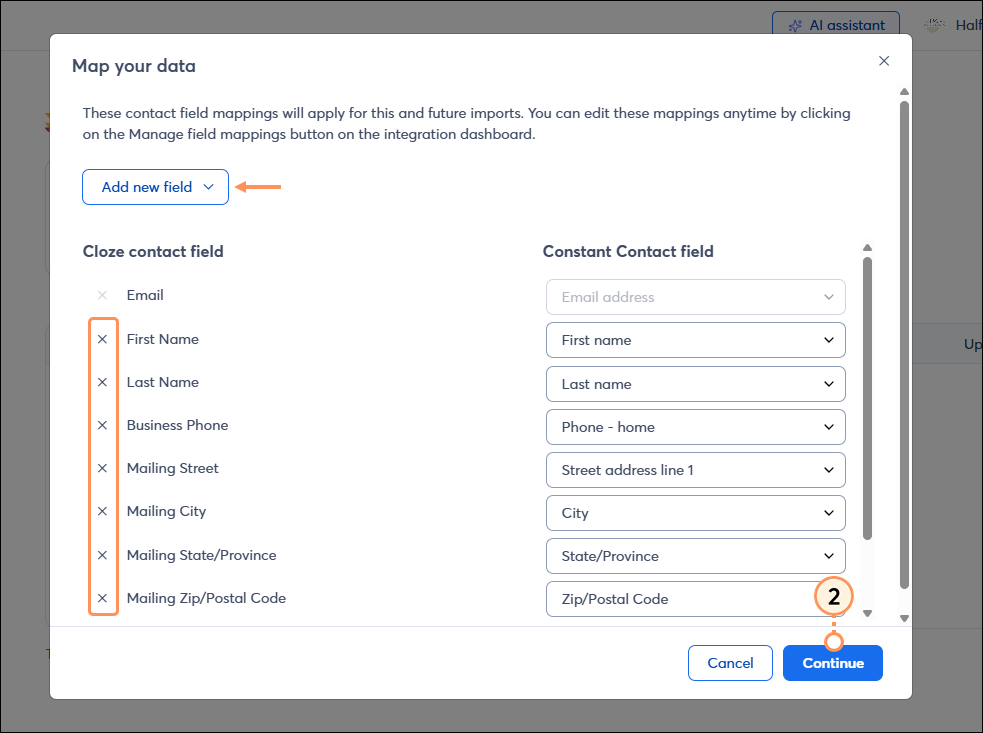Viewport: 983px width, 733px height.
Task: Remove the Last Name field mapping
Action: [x=103, y=382]
